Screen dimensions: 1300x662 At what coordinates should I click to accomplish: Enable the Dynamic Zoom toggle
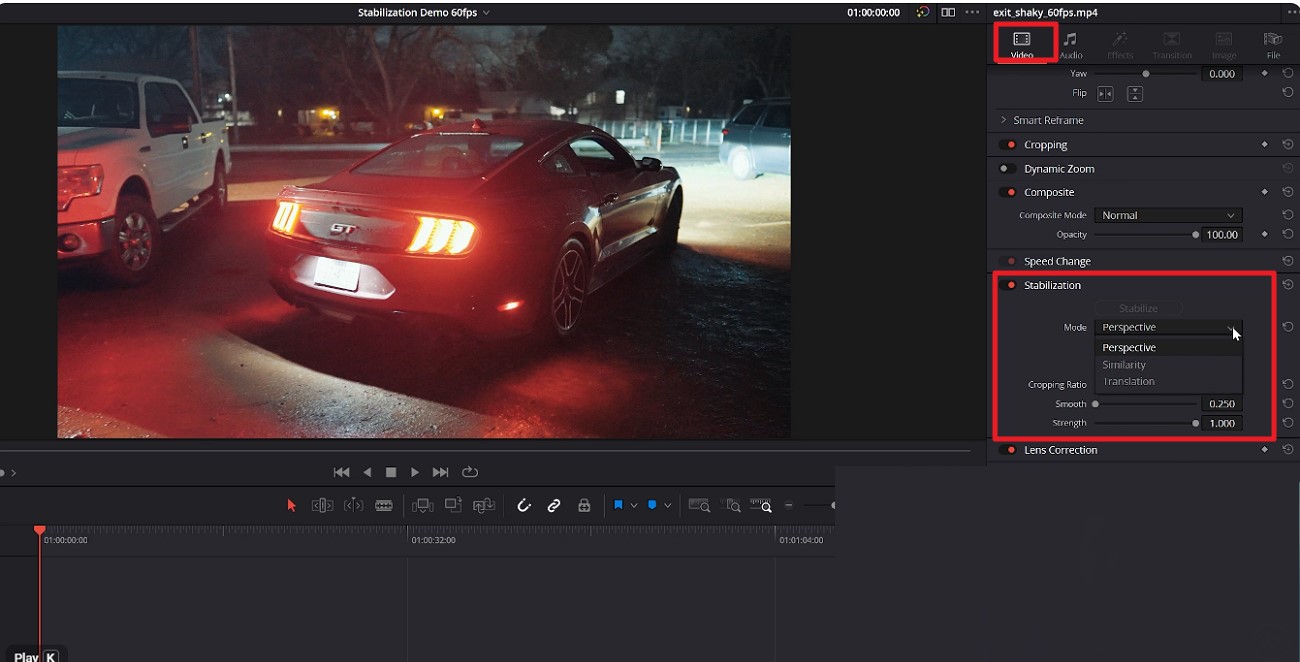(x=1007, y=168)
